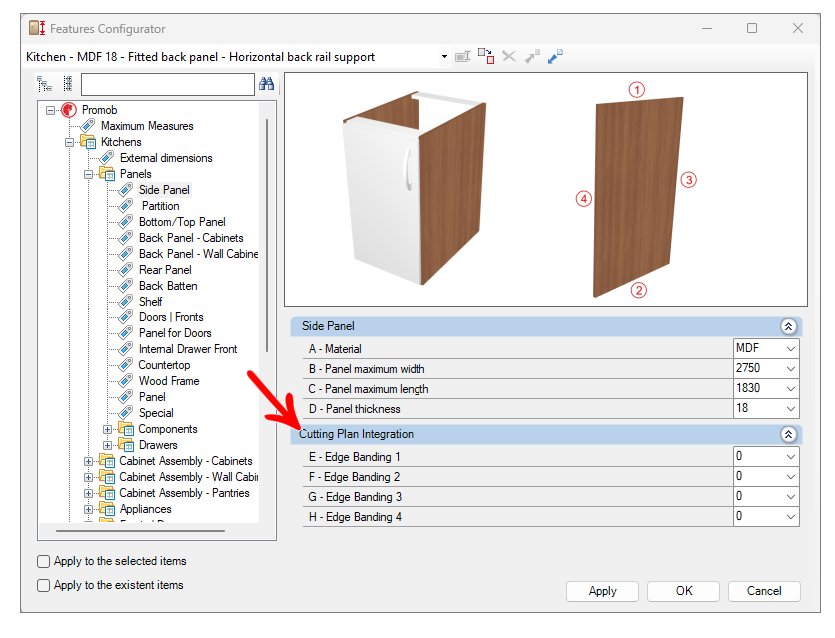This screenshot has width=835, height=638.
Task: Click the collapse tree icon
Action: tap(68, 84)
